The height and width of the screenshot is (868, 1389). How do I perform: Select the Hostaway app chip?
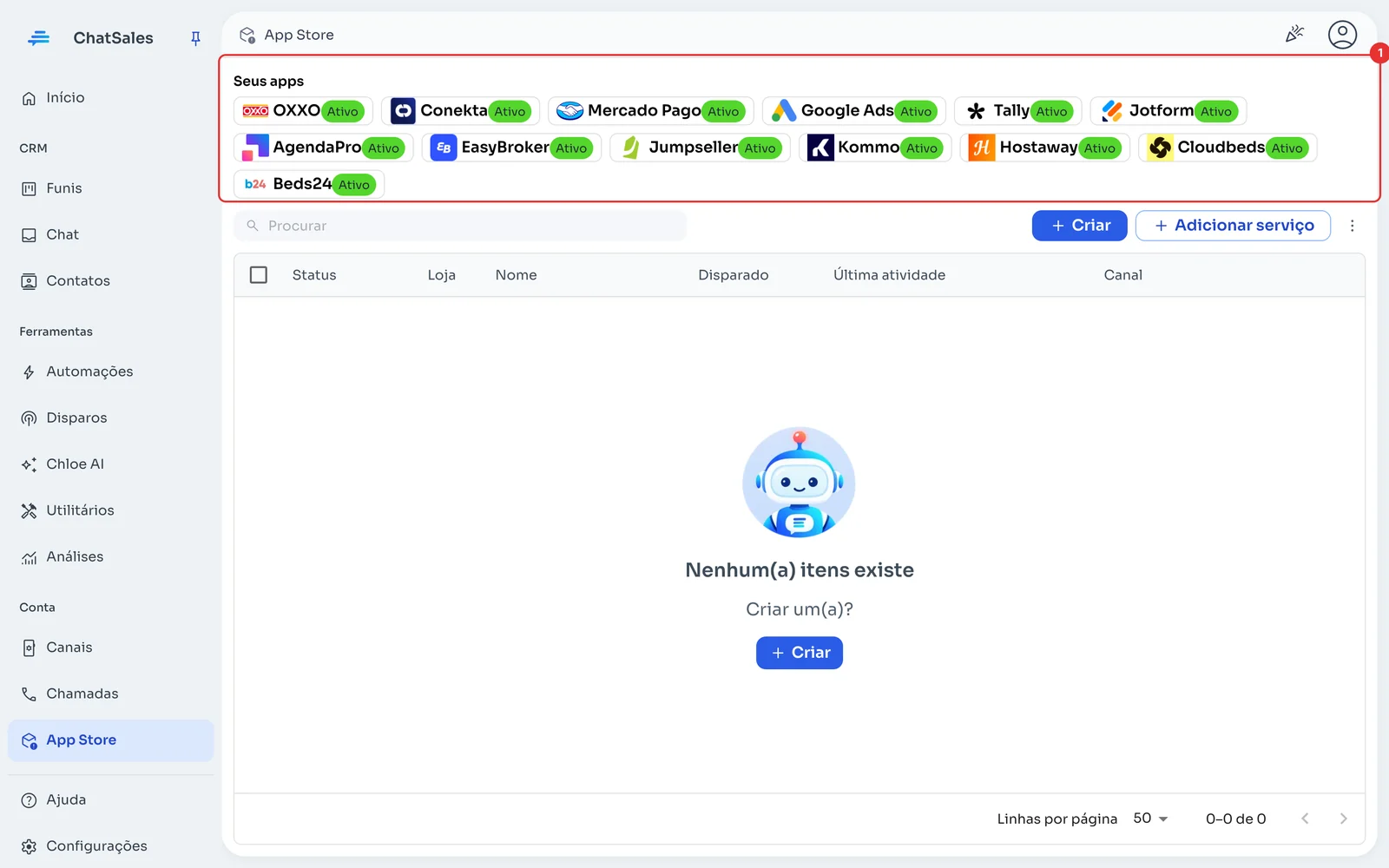[1044, 148]
